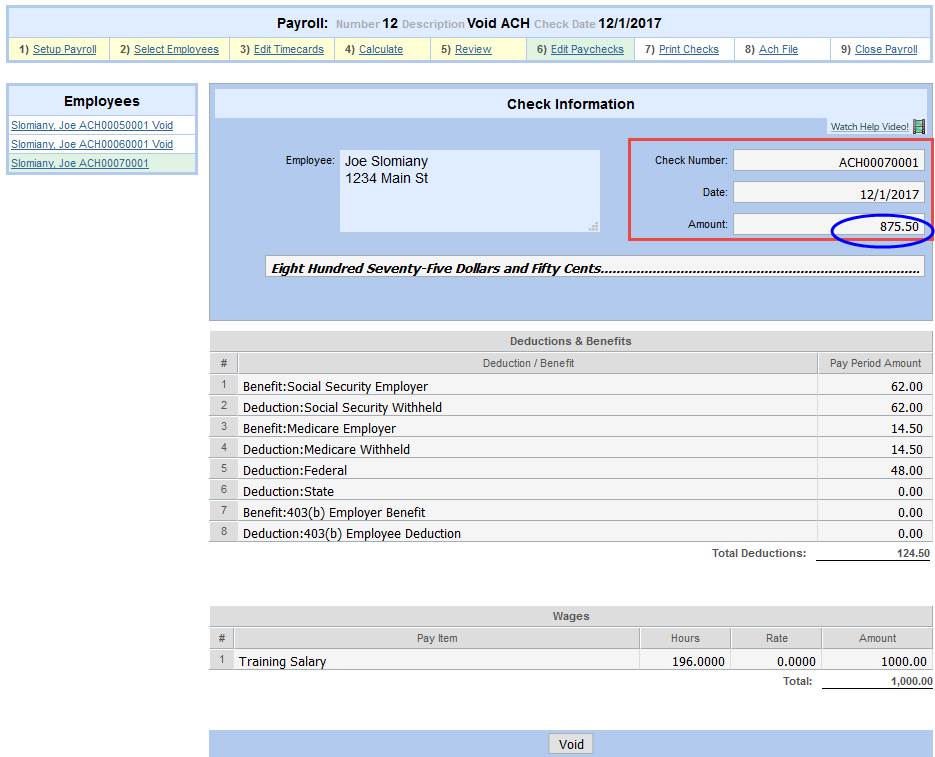
Task: Click the wage amount 1000.00
Action: pos(904,662)
